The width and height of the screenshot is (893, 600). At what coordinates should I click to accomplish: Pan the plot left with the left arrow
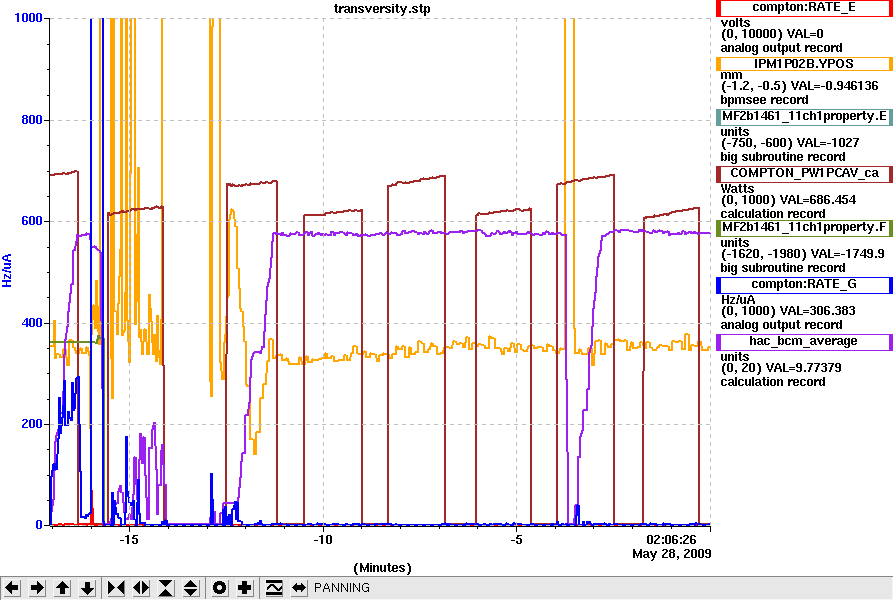tap(12, 587)
